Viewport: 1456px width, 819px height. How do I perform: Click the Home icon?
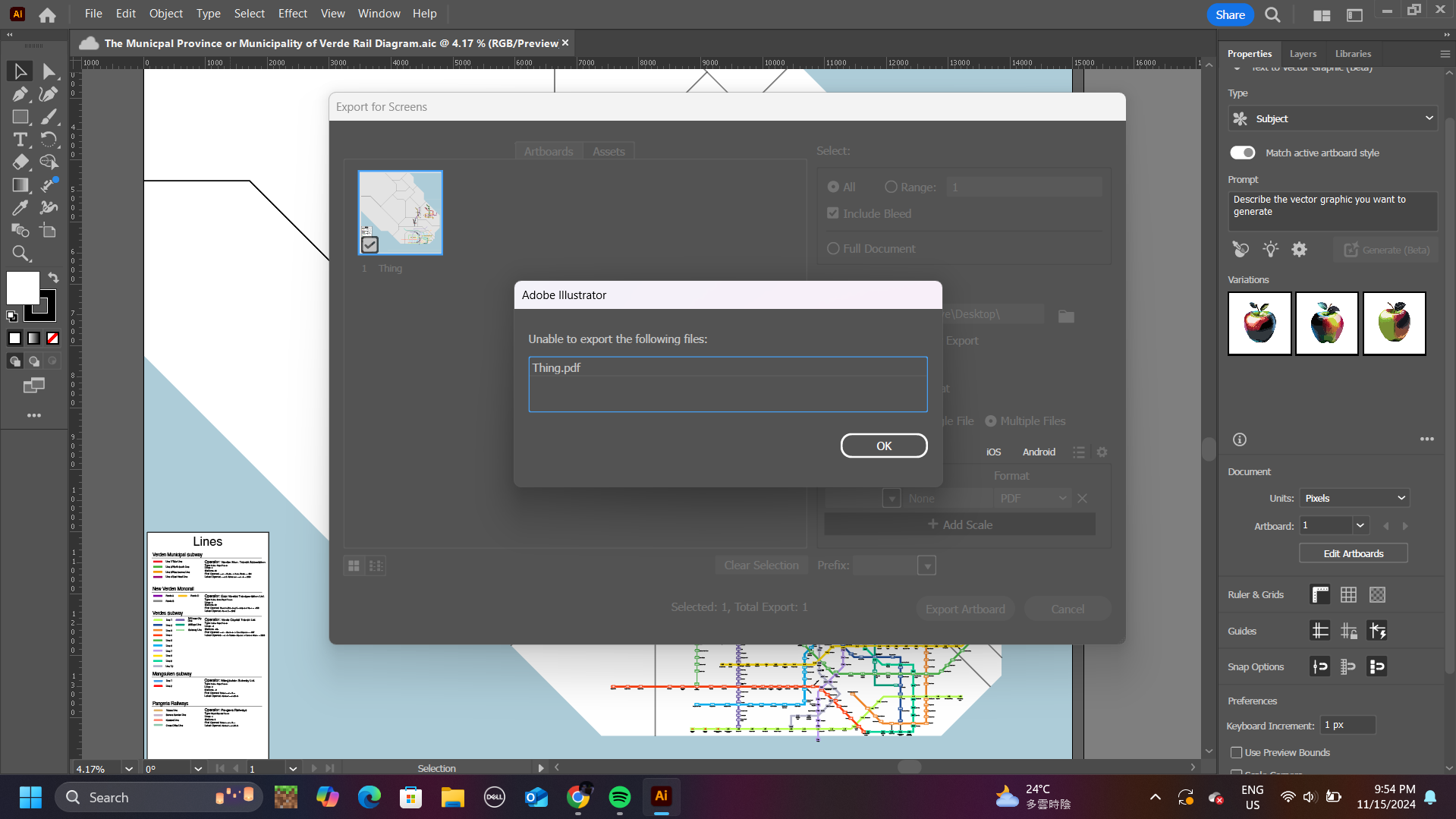(47, 14)
